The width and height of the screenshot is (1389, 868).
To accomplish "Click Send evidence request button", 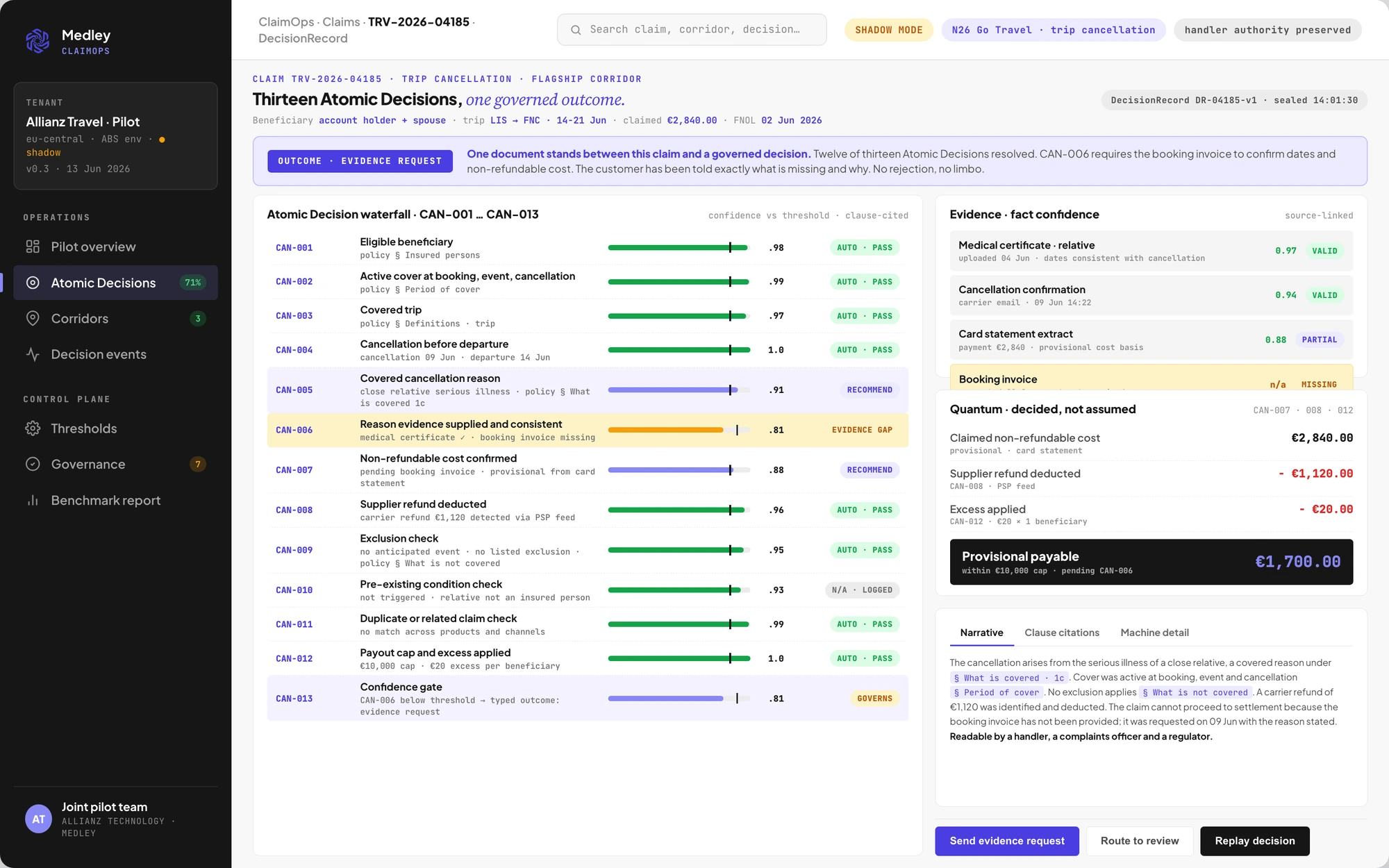I will point(1007,841).
